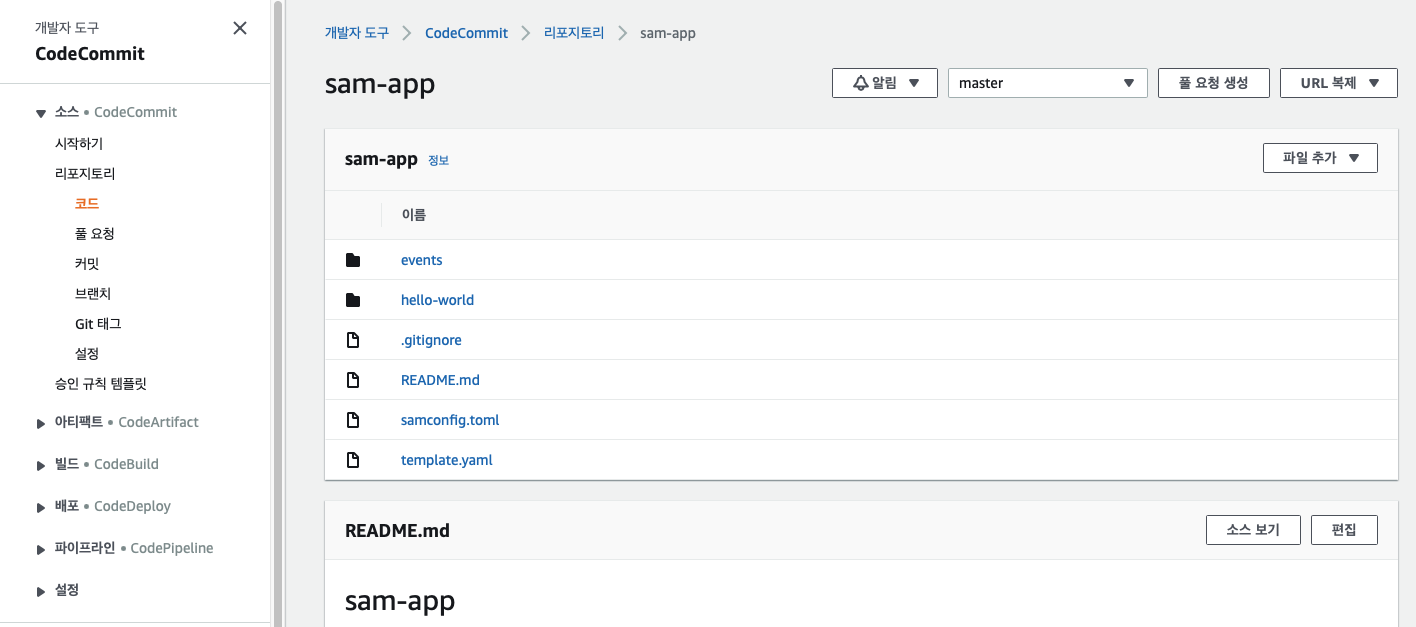Expand the 설정 section at sidebar bottom
Viewport: 1416px width, 627px height.
coord(41,591)
